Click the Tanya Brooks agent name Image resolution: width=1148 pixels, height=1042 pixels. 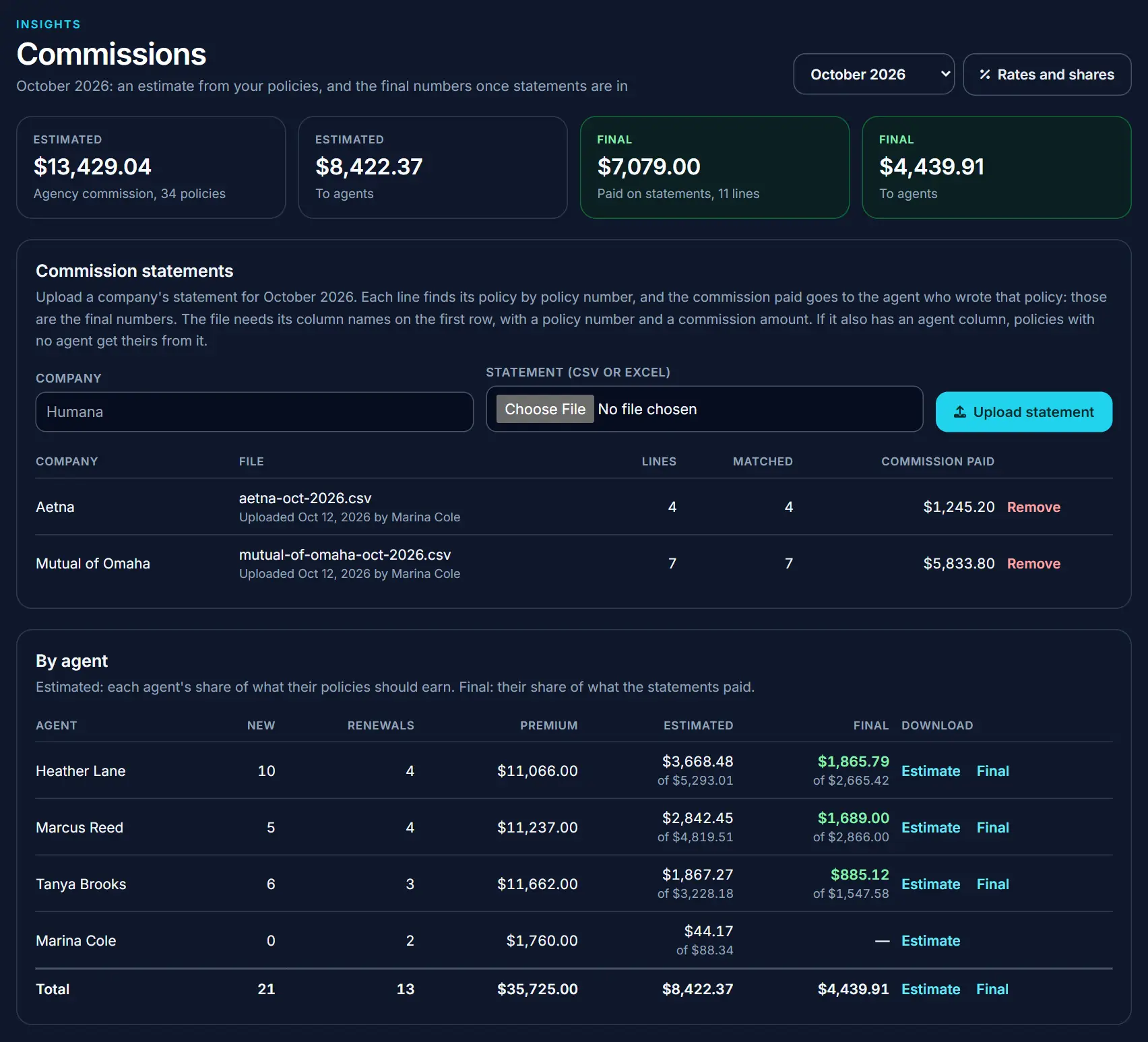81,884
